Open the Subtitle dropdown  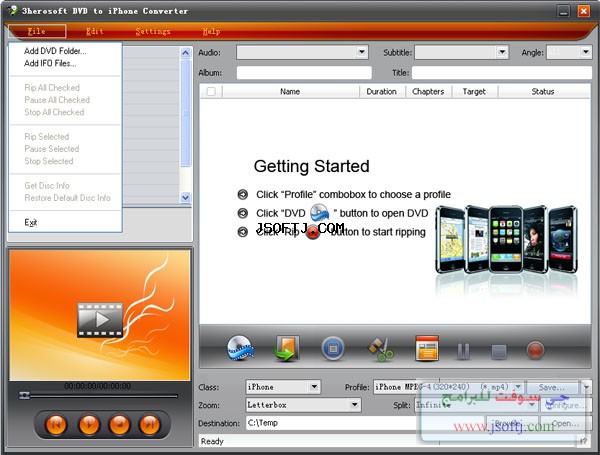[x=502, y=52]
